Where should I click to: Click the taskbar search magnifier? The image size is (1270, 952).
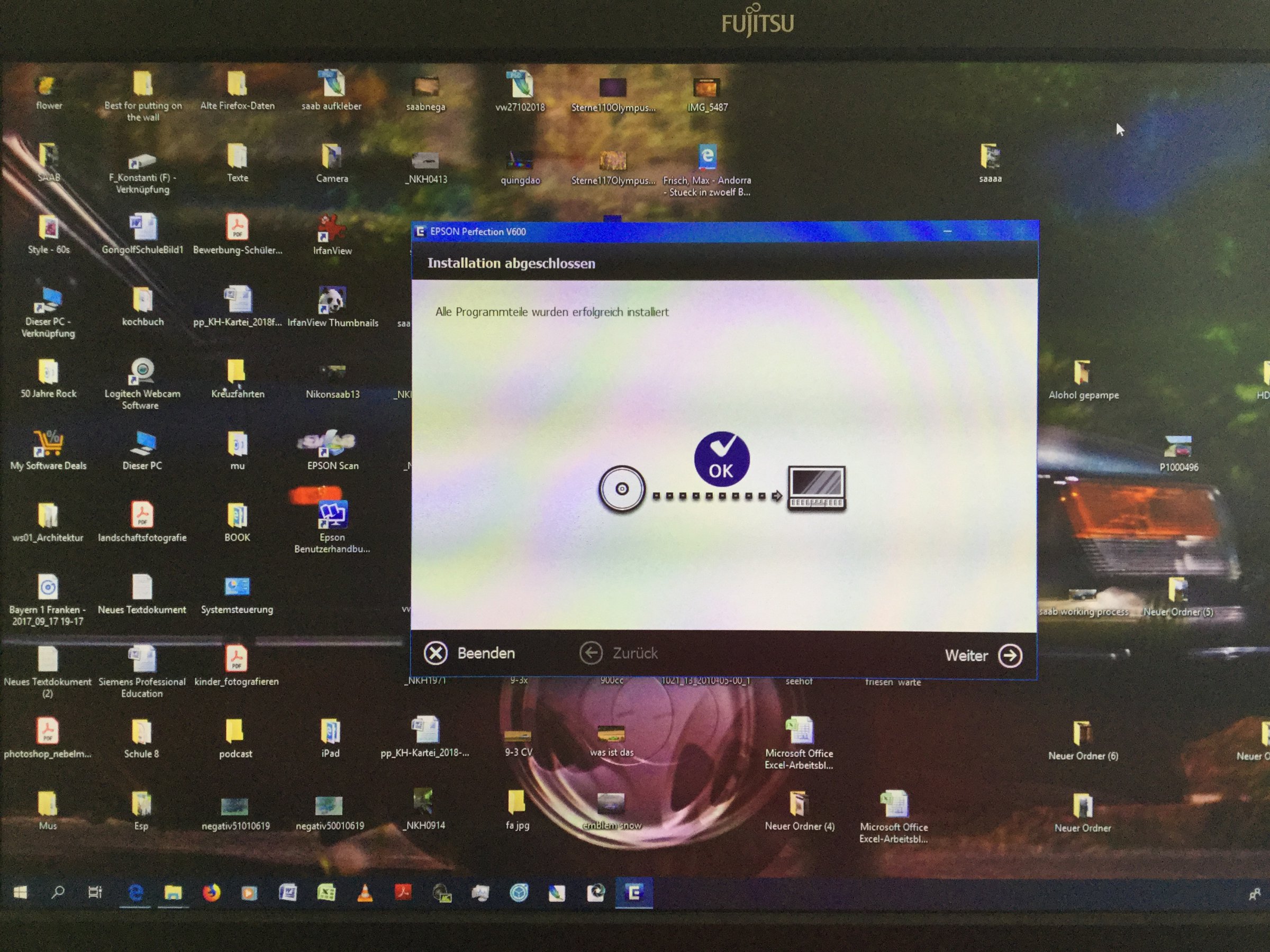tap(57, 892)
